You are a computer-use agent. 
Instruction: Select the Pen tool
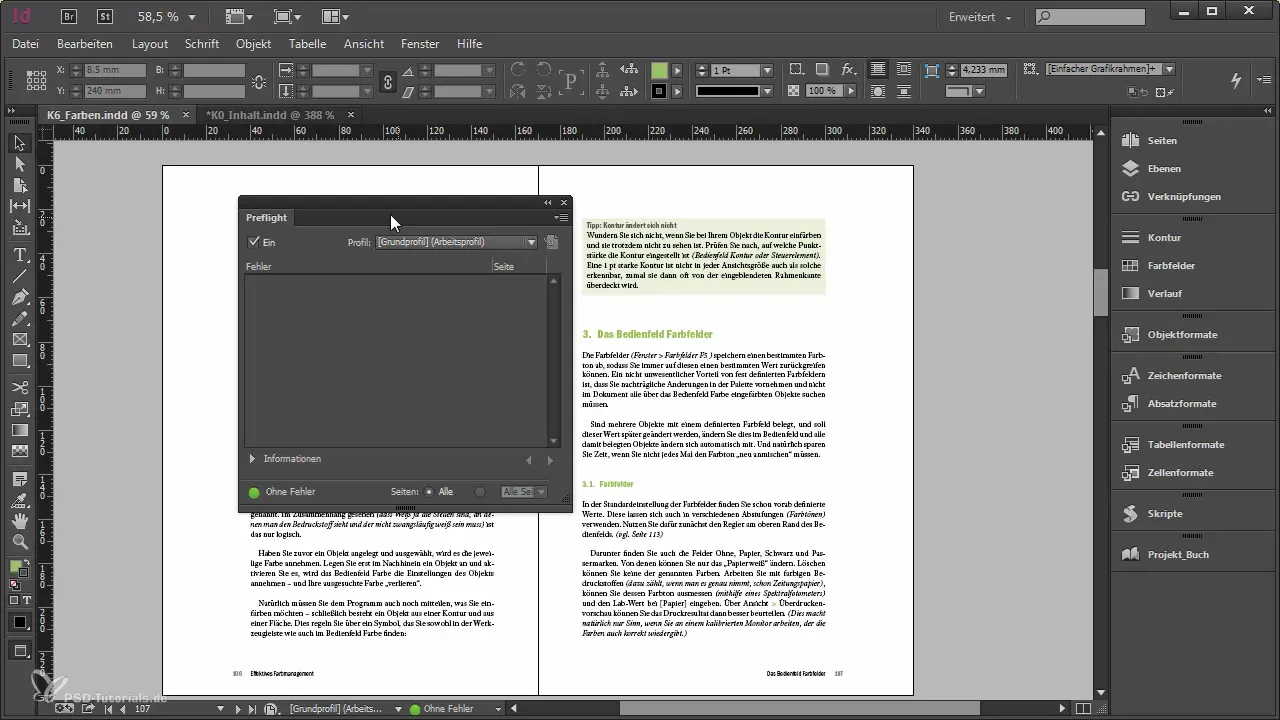[x=20, y=298]
